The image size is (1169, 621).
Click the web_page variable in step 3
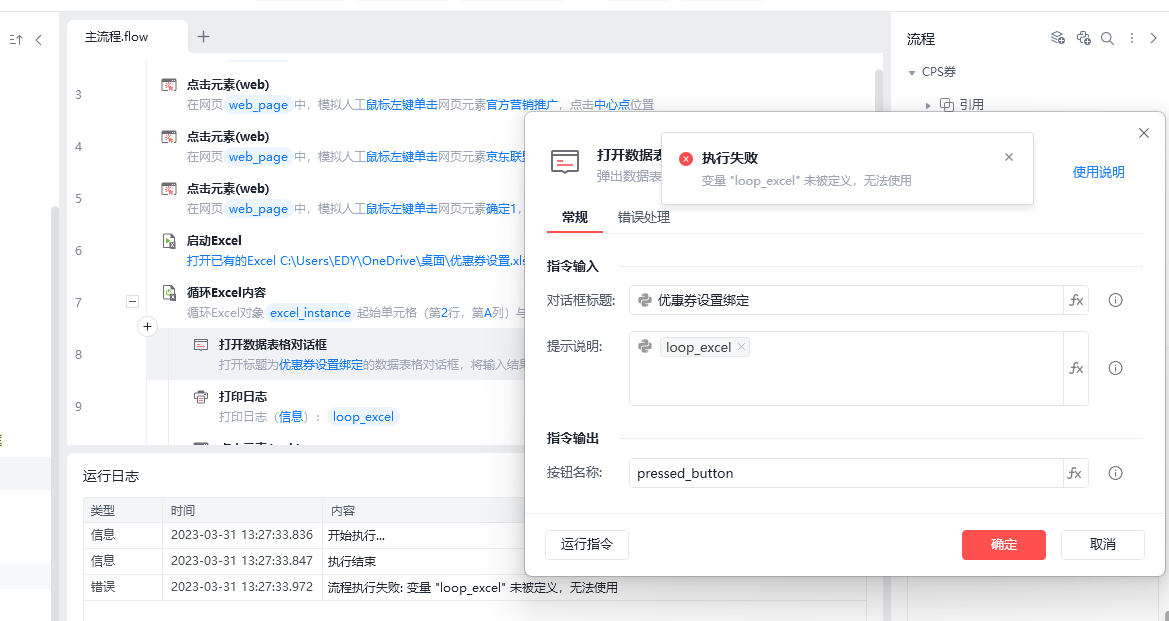(x=258, y=105)
